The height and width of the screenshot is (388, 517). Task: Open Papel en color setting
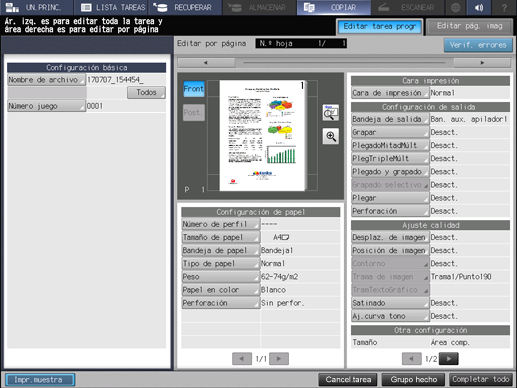[x=220, y=290]
